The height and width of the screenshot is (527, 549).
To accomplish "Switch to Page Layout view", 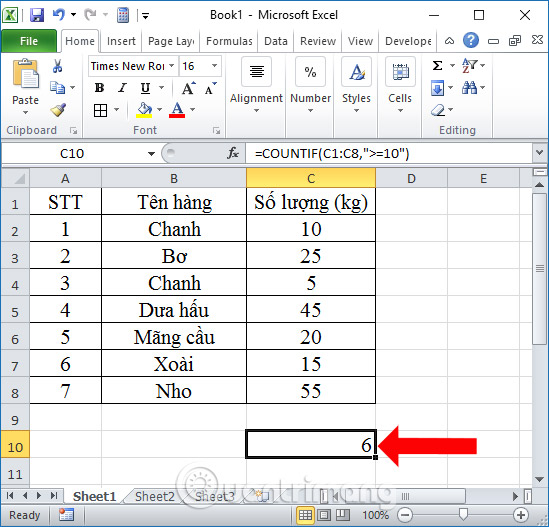I will tap(324, 515).
